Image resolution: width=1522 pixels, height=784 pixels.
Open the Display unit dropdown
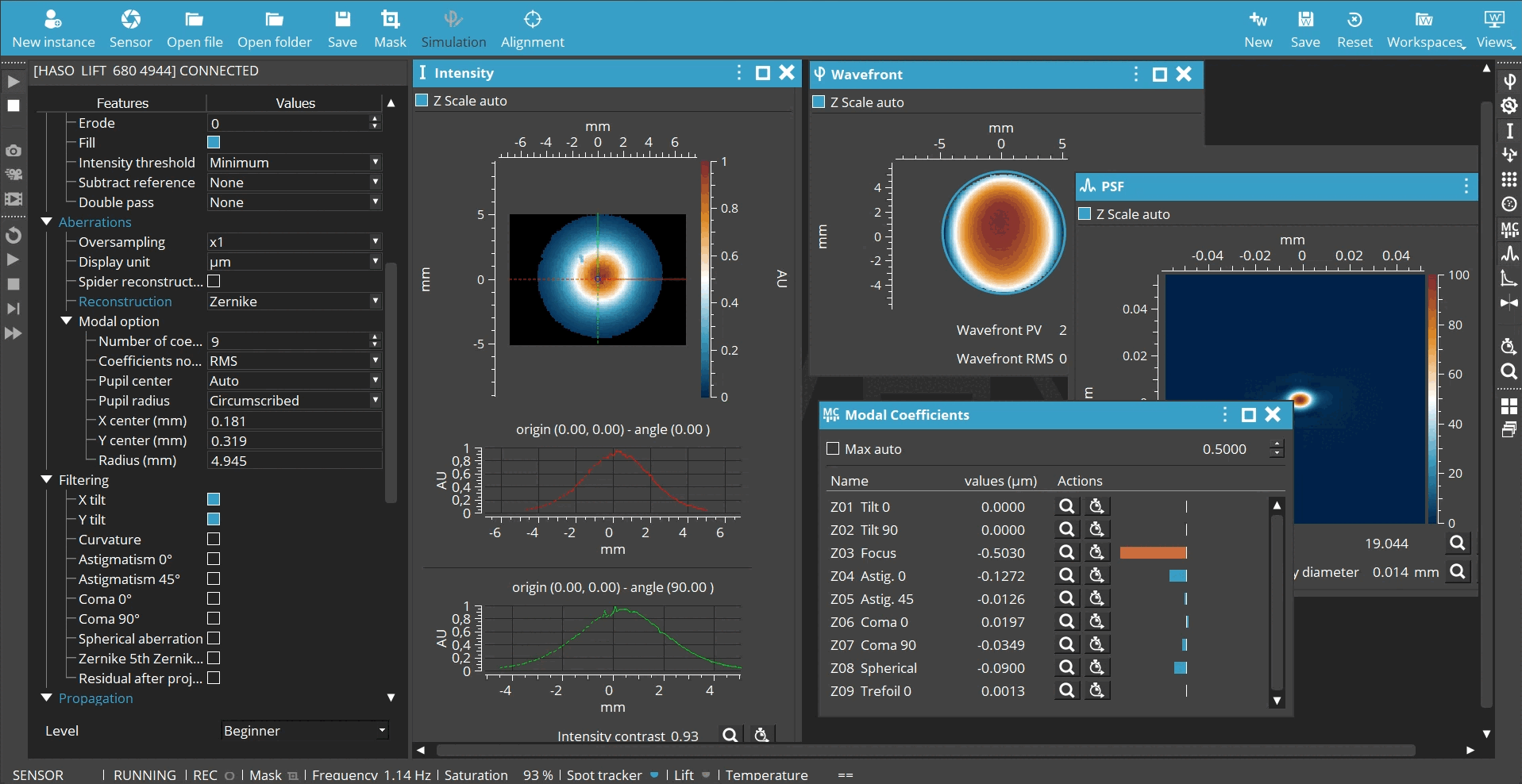point(295,261)
